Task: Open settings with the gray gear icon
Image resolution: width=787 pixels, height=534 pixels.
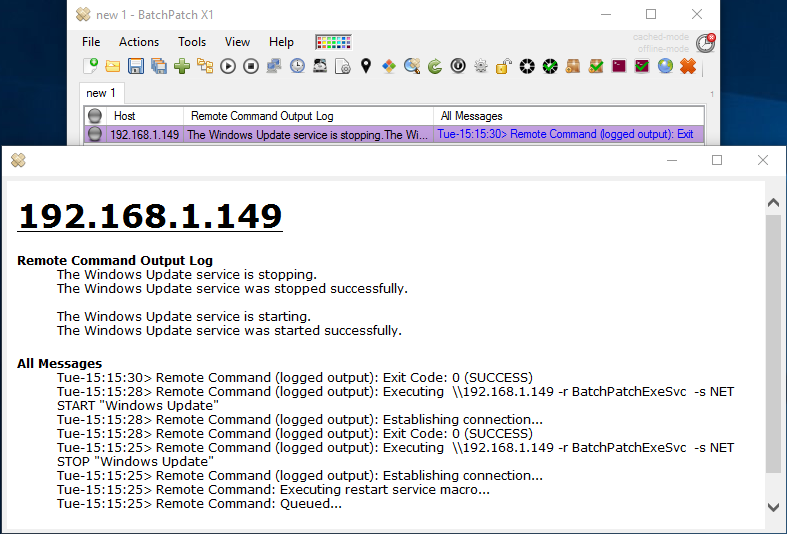Action: coord(481,66)
